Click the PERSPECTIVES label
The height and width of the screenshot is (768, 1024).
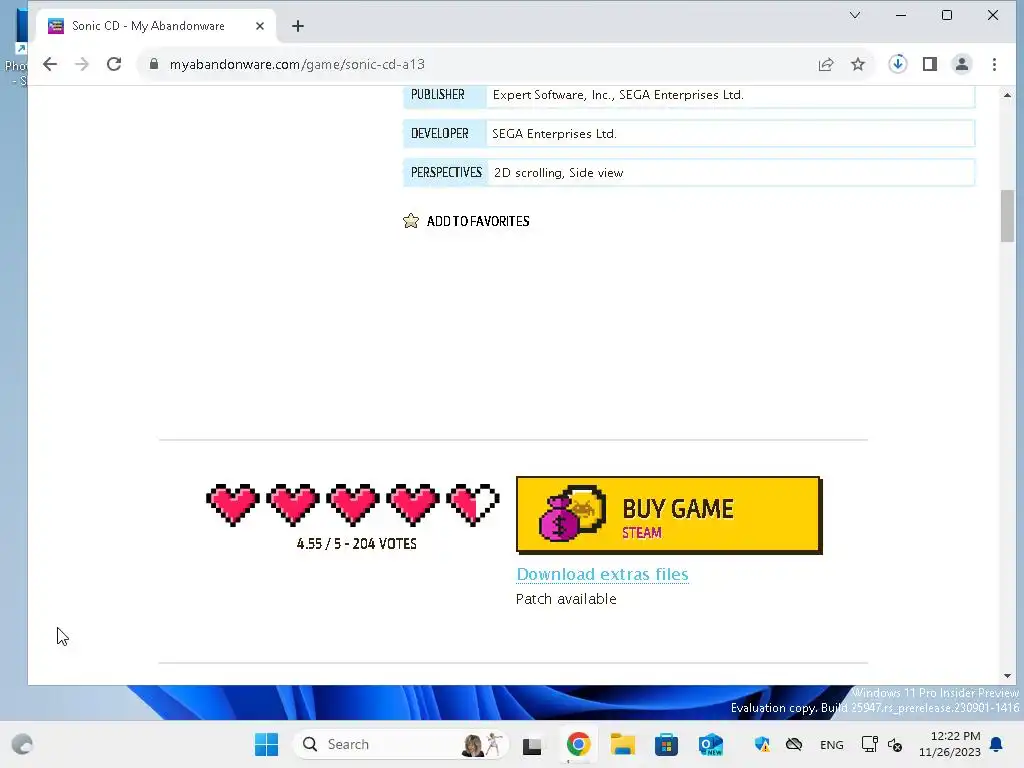pyautogui.click(x=446, y=172)
